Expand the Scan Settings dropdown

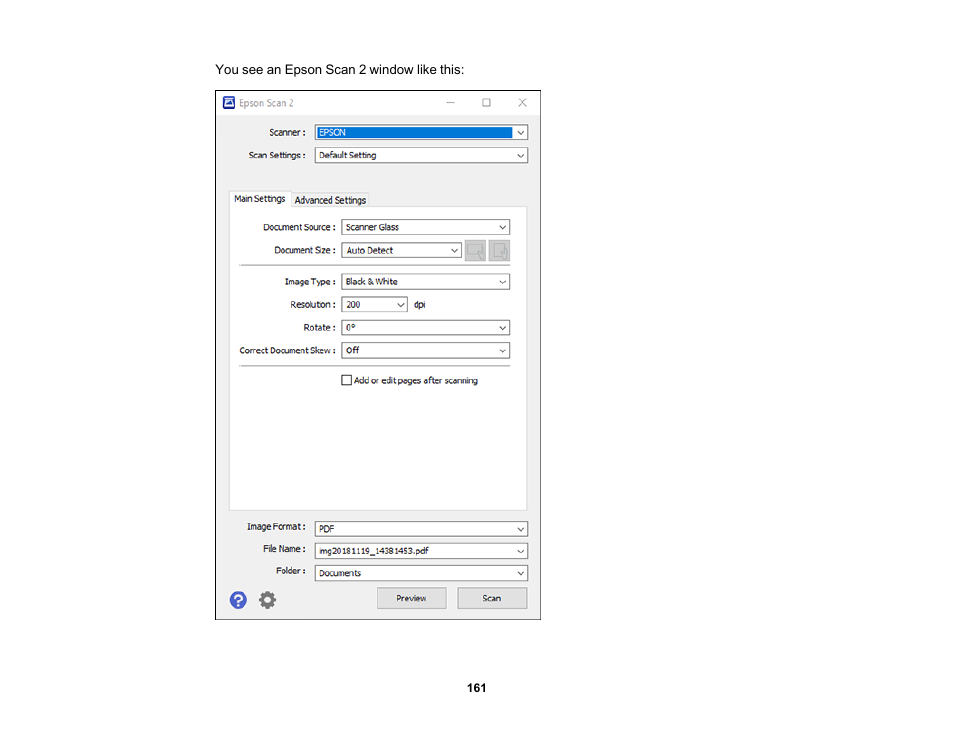421,156
